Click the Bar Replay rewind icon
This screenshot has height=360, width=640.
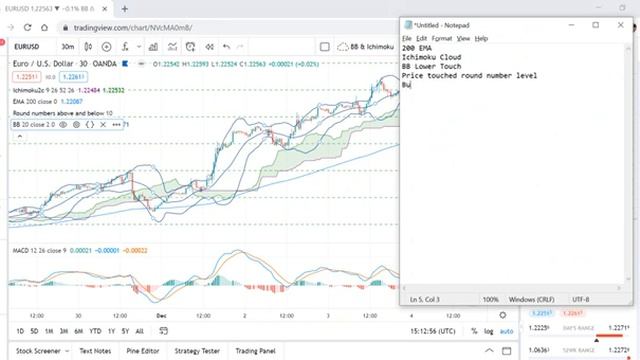pos(210,47)
